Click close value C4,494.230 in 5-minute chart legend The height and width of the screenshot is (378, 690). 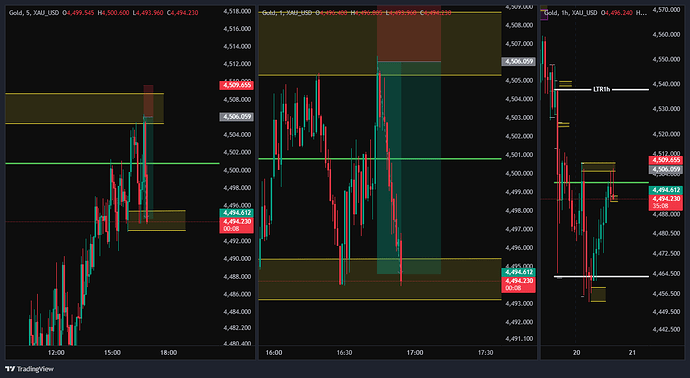click(183, 13)
